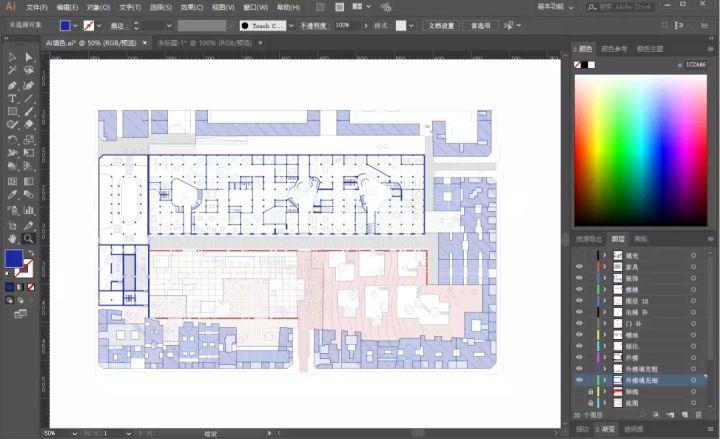
Task: Select the Hand tool
Action: point(12,238)
